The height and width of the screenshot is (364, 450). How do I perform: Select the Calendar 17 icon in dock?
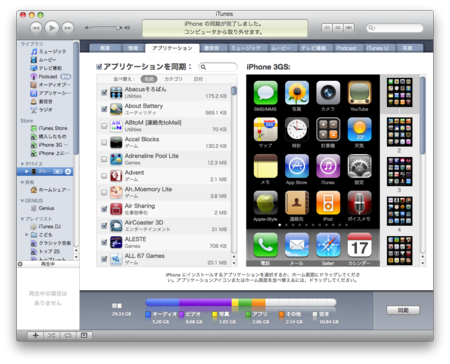click(359, 245)
